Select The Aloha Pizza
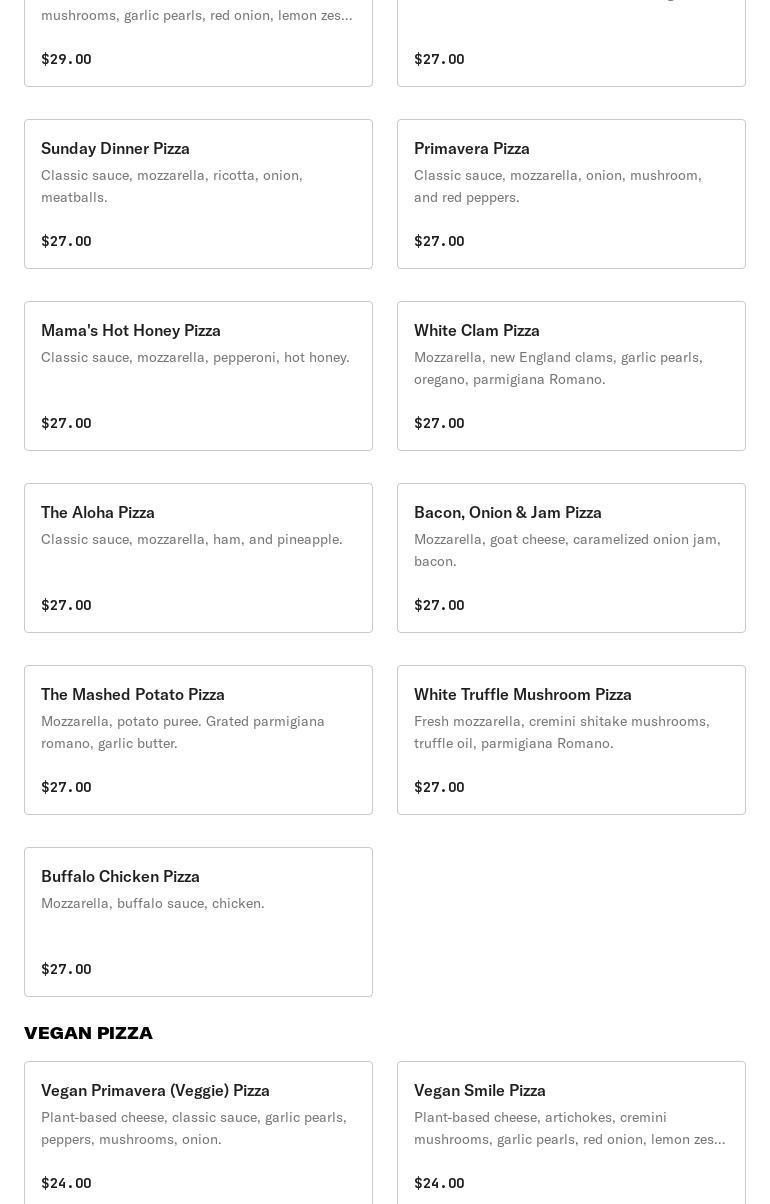This screenshot has height=1204, width=770. [198, 558]
